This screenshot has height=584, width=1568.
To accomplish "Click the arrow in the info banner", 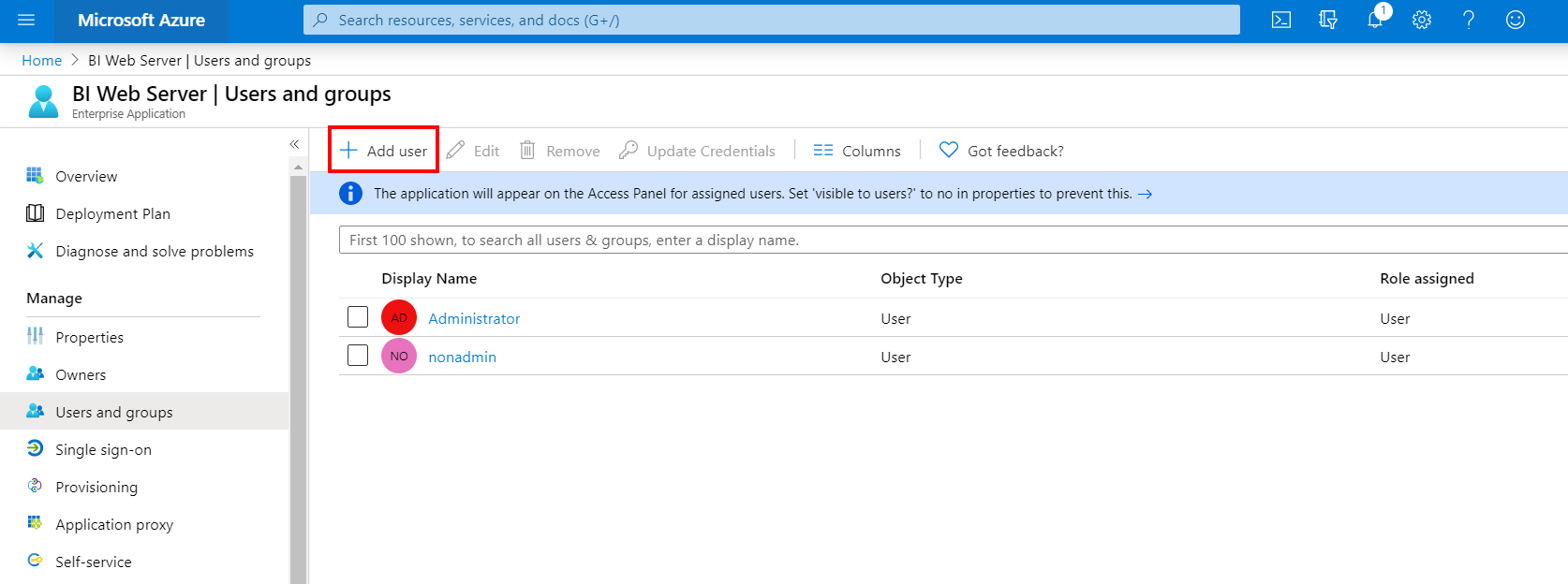I will [1145, 194].
